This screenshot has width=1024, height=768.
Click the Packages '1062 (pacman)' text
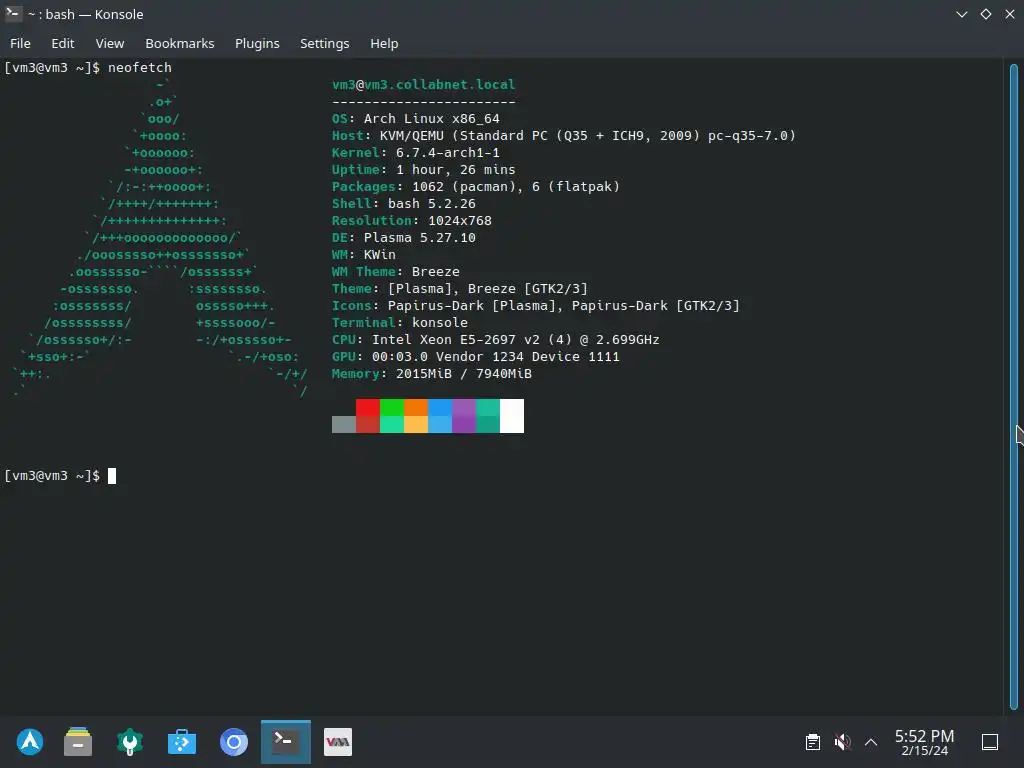pyautogui.click(x=468, y=186)
